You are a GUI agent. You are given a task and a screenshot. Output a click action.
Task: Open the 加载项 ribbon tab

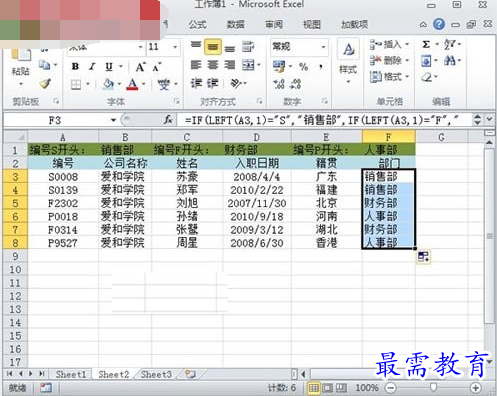[x=354, y=24]
